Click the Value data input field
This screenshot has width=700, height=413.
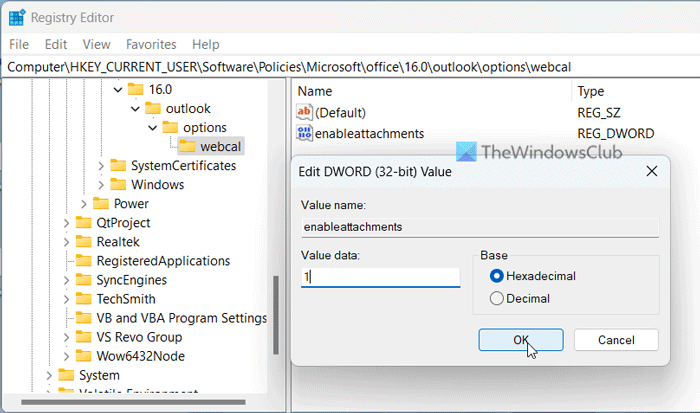pos(380,277)
